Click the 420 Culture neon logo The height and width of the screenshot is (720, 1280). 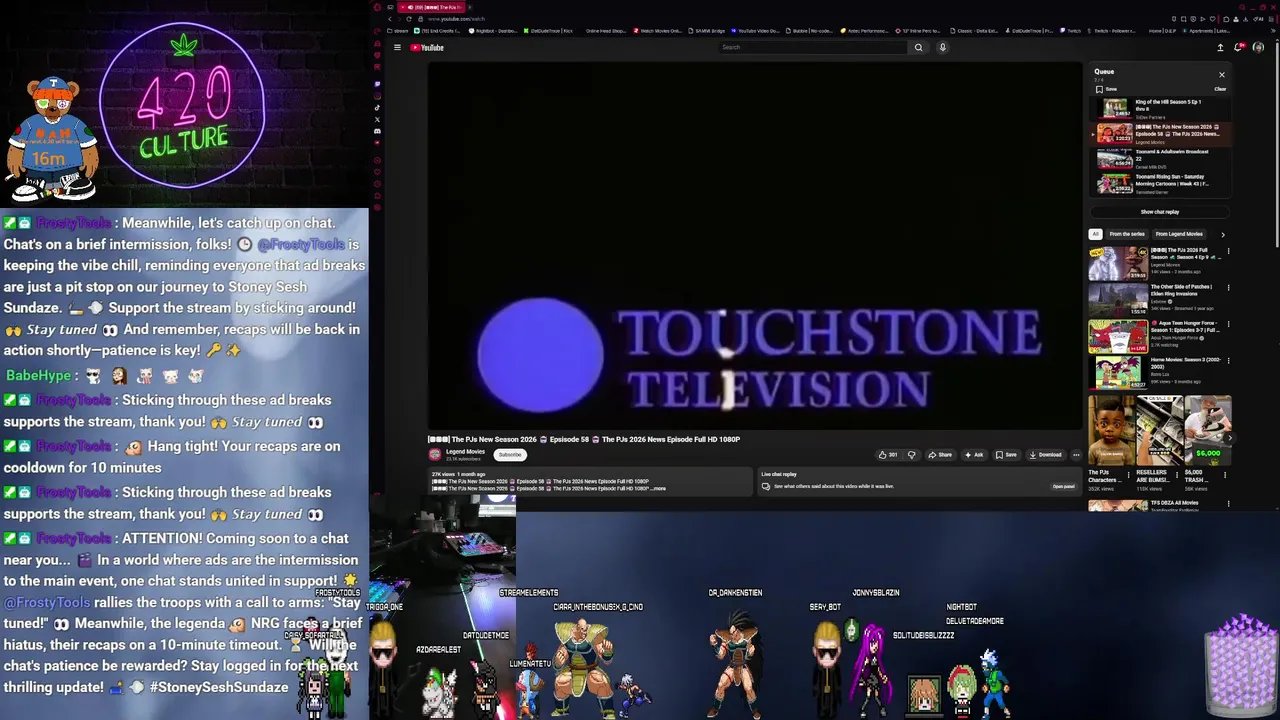[184, 111]
